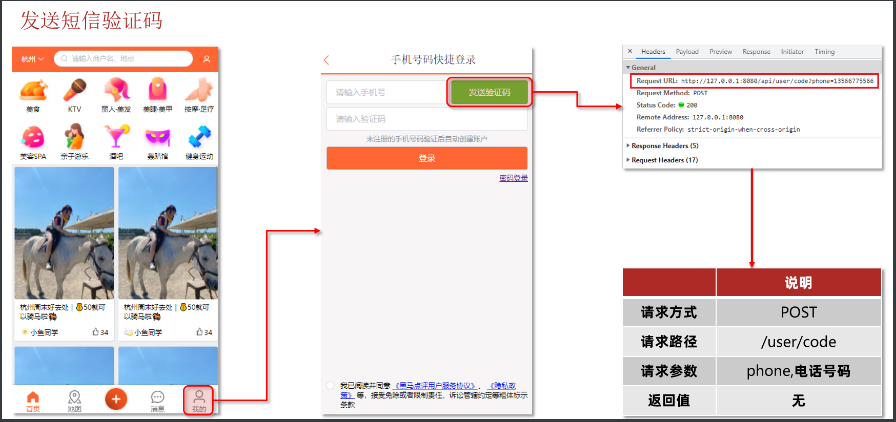Switch to the 首页 home tab

point(33,401)
